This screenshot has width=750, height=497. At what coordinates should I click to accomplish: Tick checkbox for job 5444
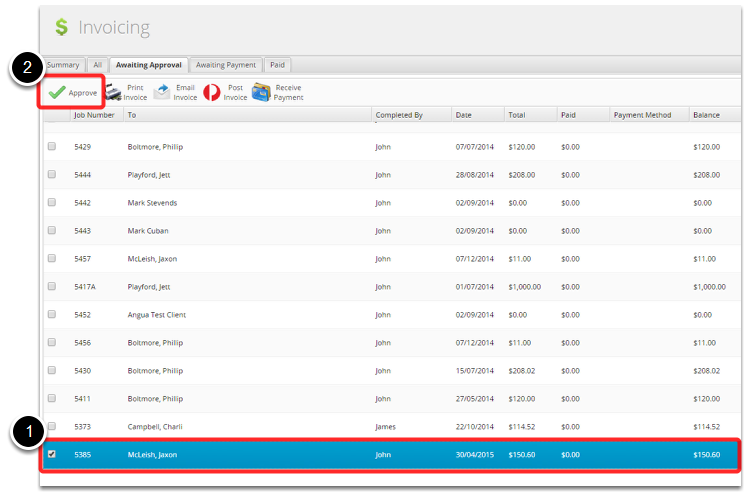pos(52,174)
